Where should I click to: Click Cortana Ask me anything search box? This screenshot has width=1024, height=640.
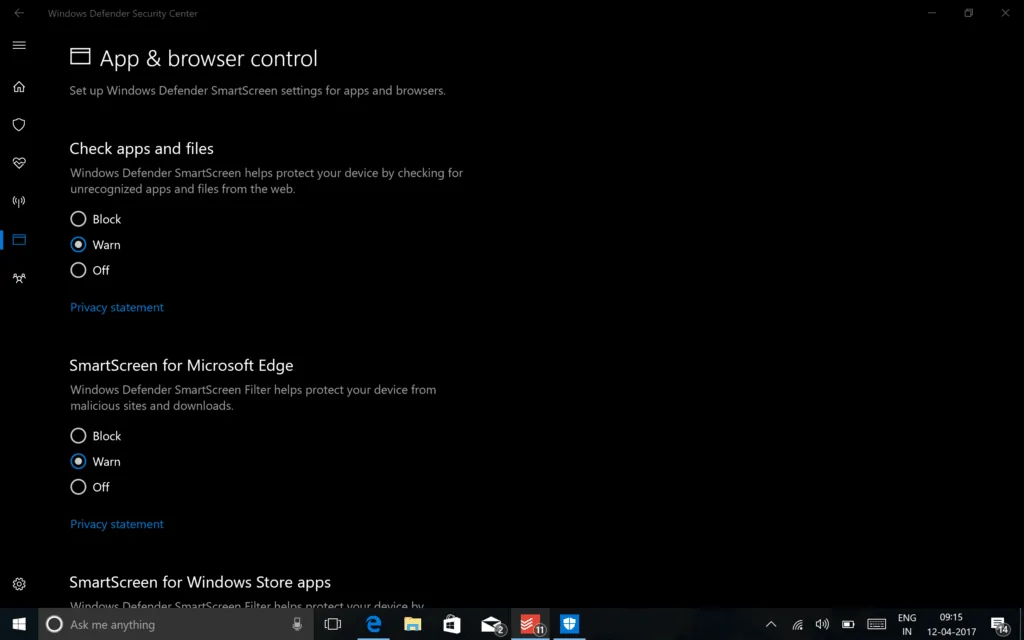(176, 624)
